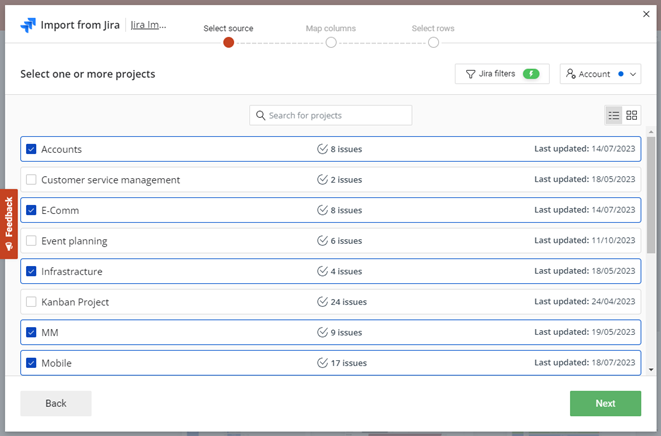Click the 'Event planning' project name
Screen dimensions: 661x436
click(74, 241)
